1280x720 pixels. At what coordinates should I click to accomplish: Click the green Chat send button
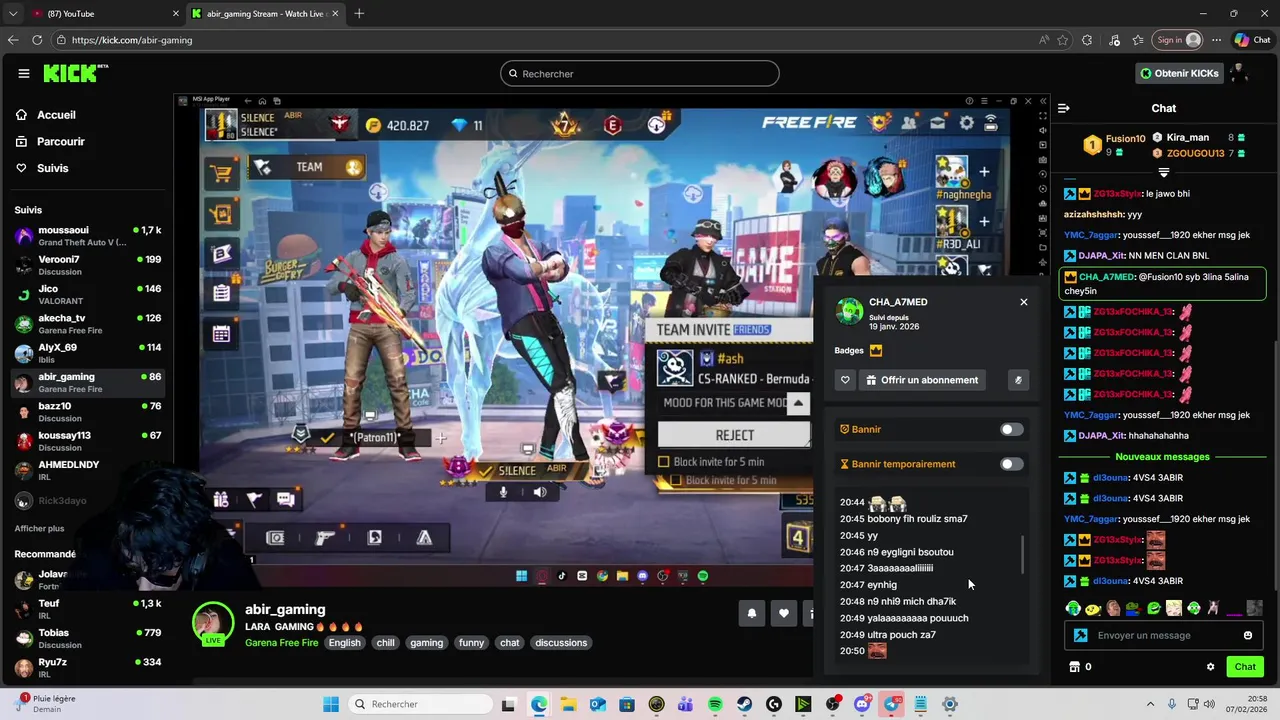click(x=1245, y=667)
